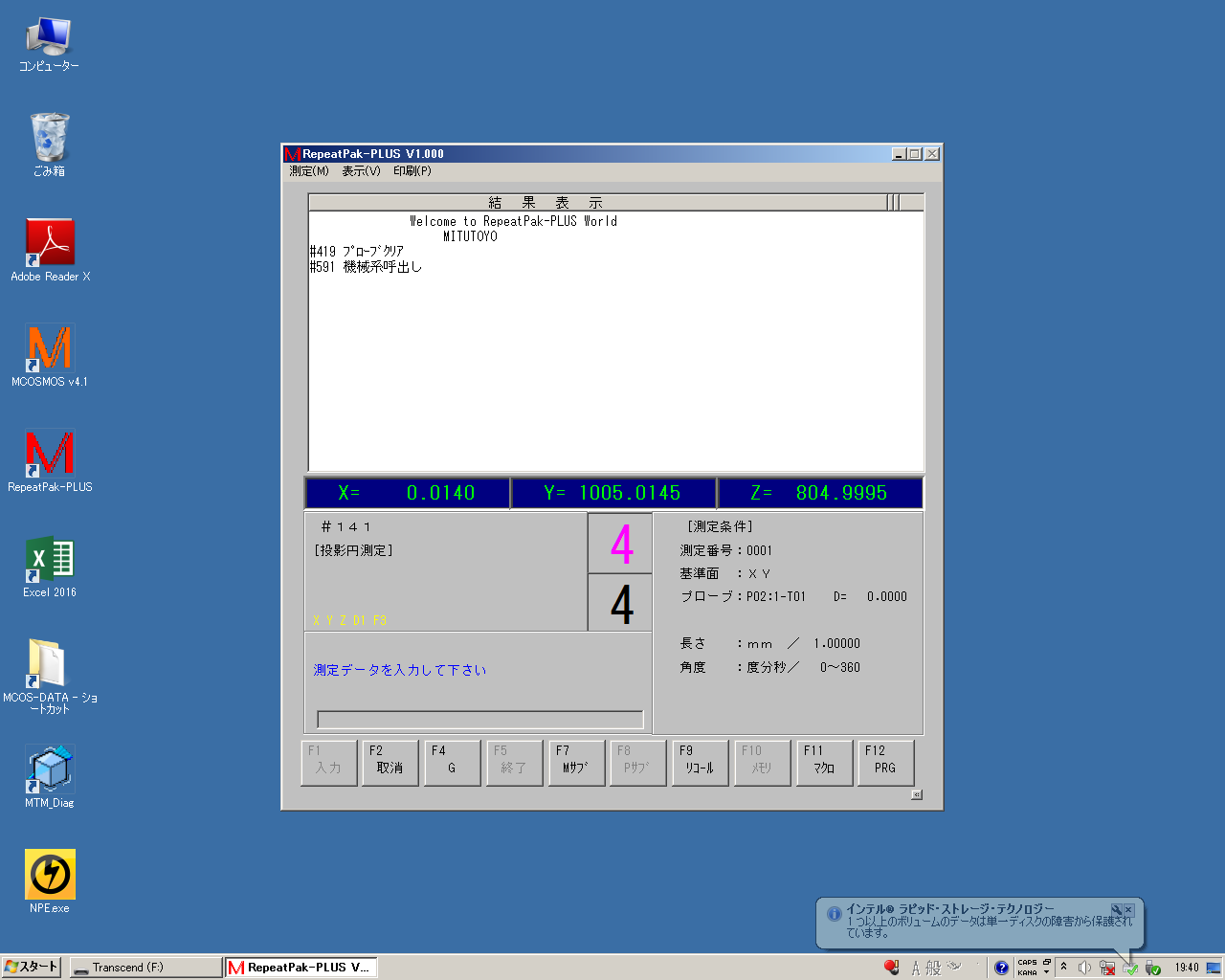Restore the language bar using its small icon

(1047, 962)
